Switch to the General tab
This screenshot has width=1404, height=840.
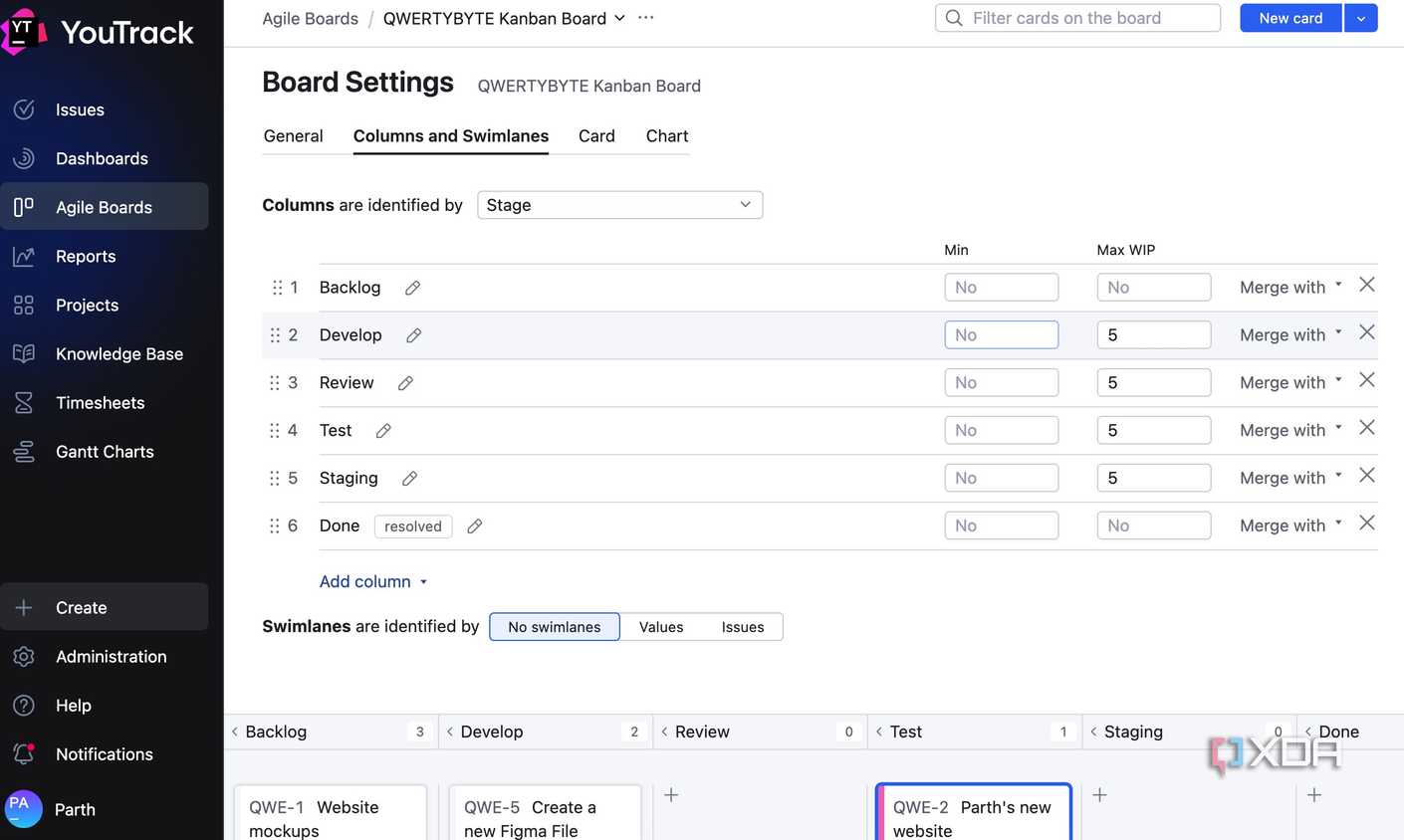[293, 136]
